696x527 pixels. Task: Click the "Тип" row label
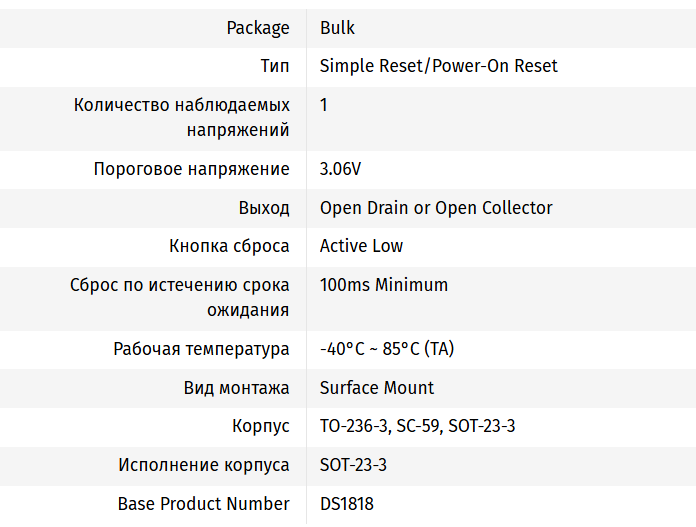pyautogui.click(x=274, y=66)
